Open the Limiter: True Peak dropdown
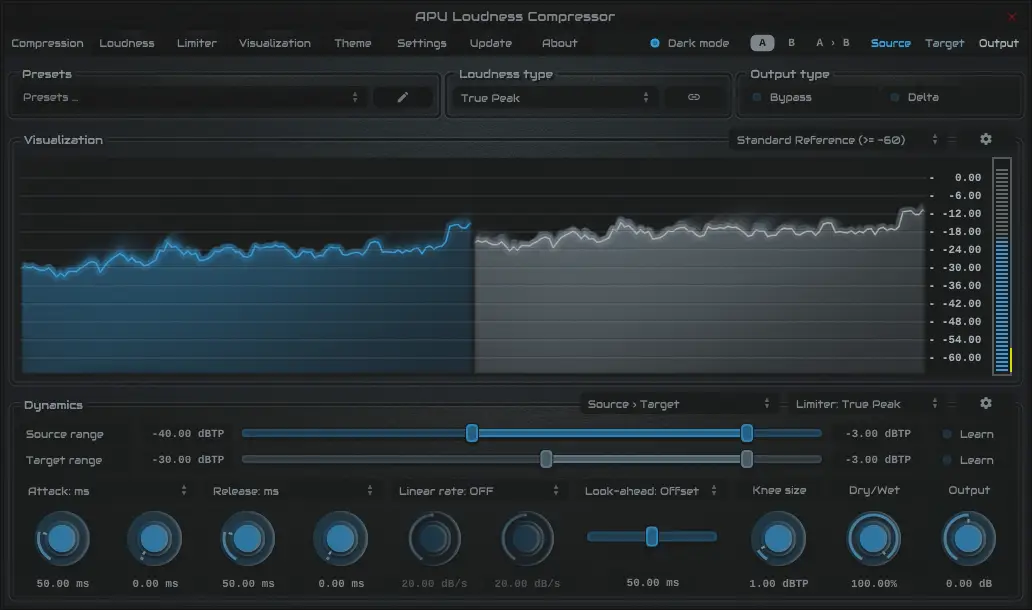 tap(866, 404)
